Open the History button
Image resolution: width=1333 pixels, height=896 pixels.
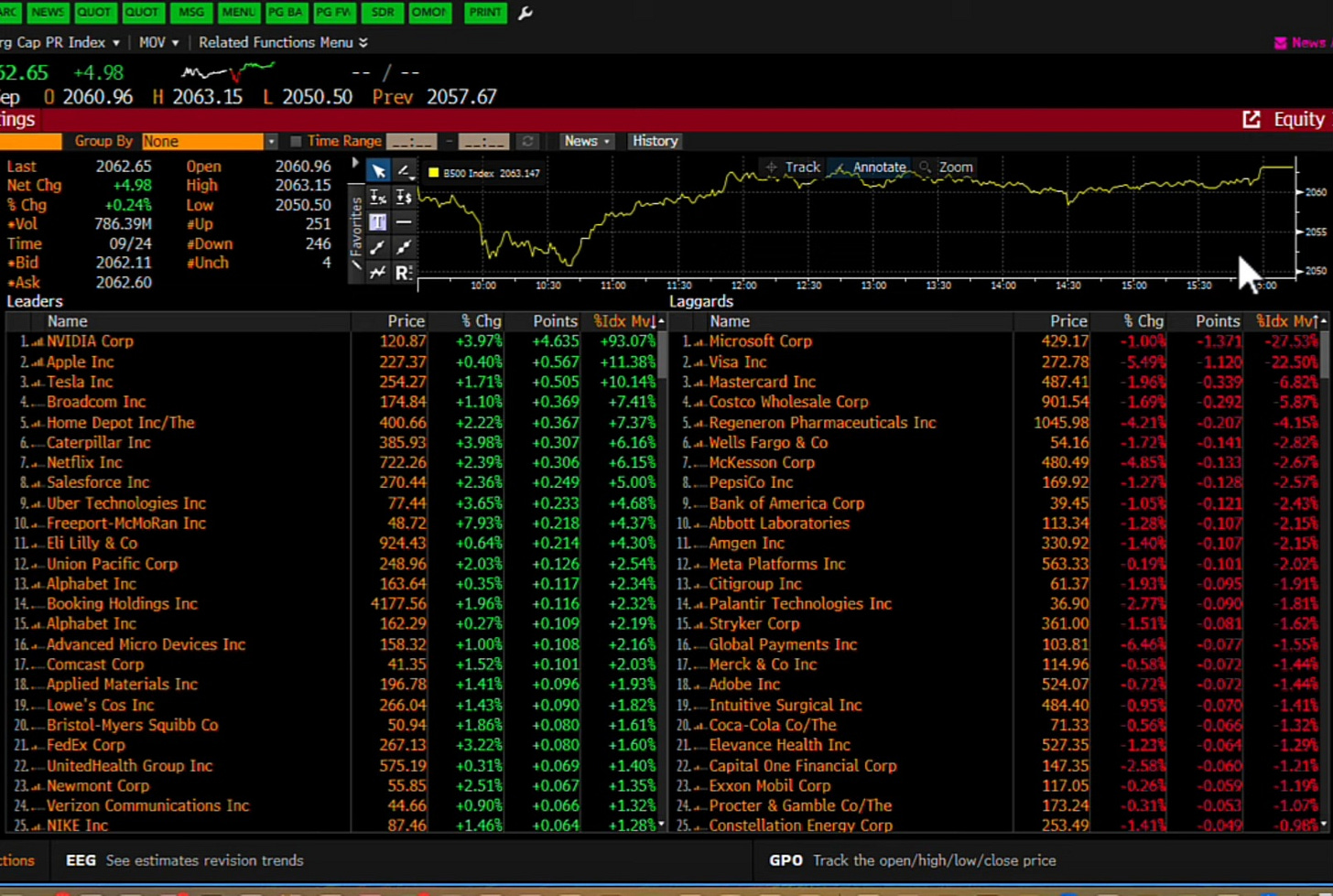click(x=655, y=141)
